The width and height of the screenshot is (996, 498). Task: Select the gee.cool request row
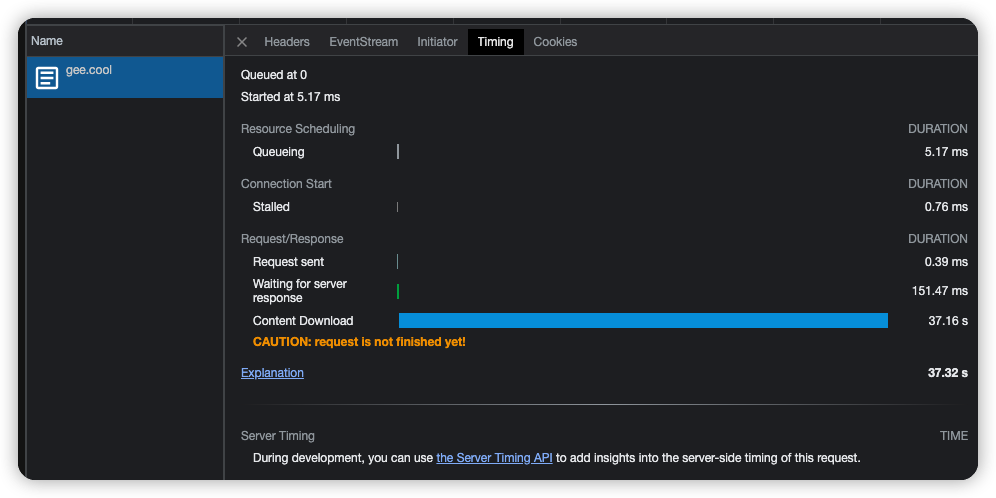tap(124, 77)
